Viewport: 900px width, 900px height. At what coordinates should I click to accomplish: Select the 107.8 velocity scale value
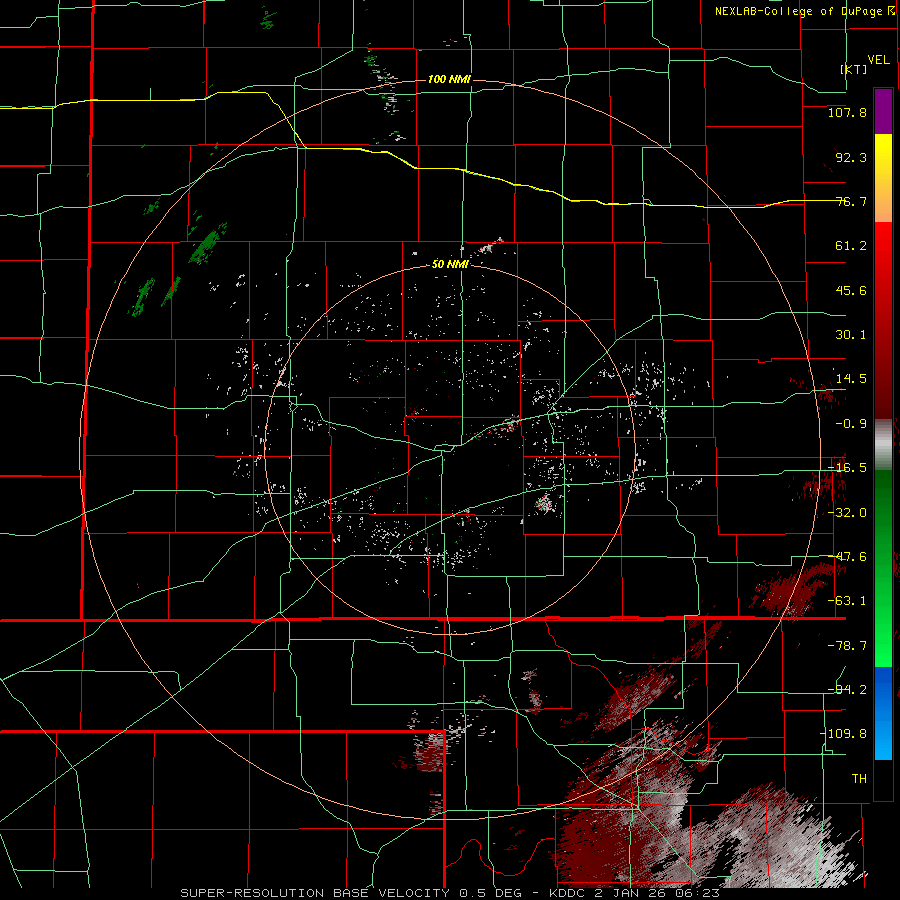click(x=847, y=112)
